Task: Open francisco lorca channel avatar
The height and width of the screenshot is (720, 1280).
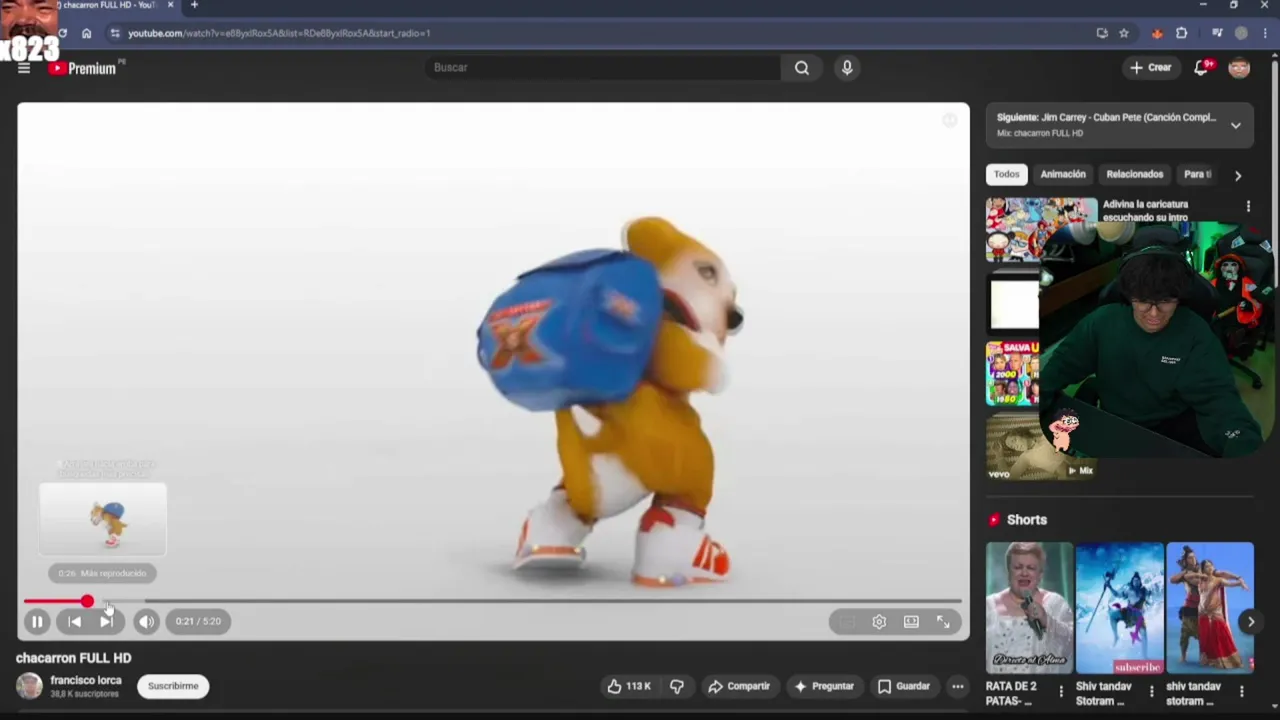Action: [29, 686]
